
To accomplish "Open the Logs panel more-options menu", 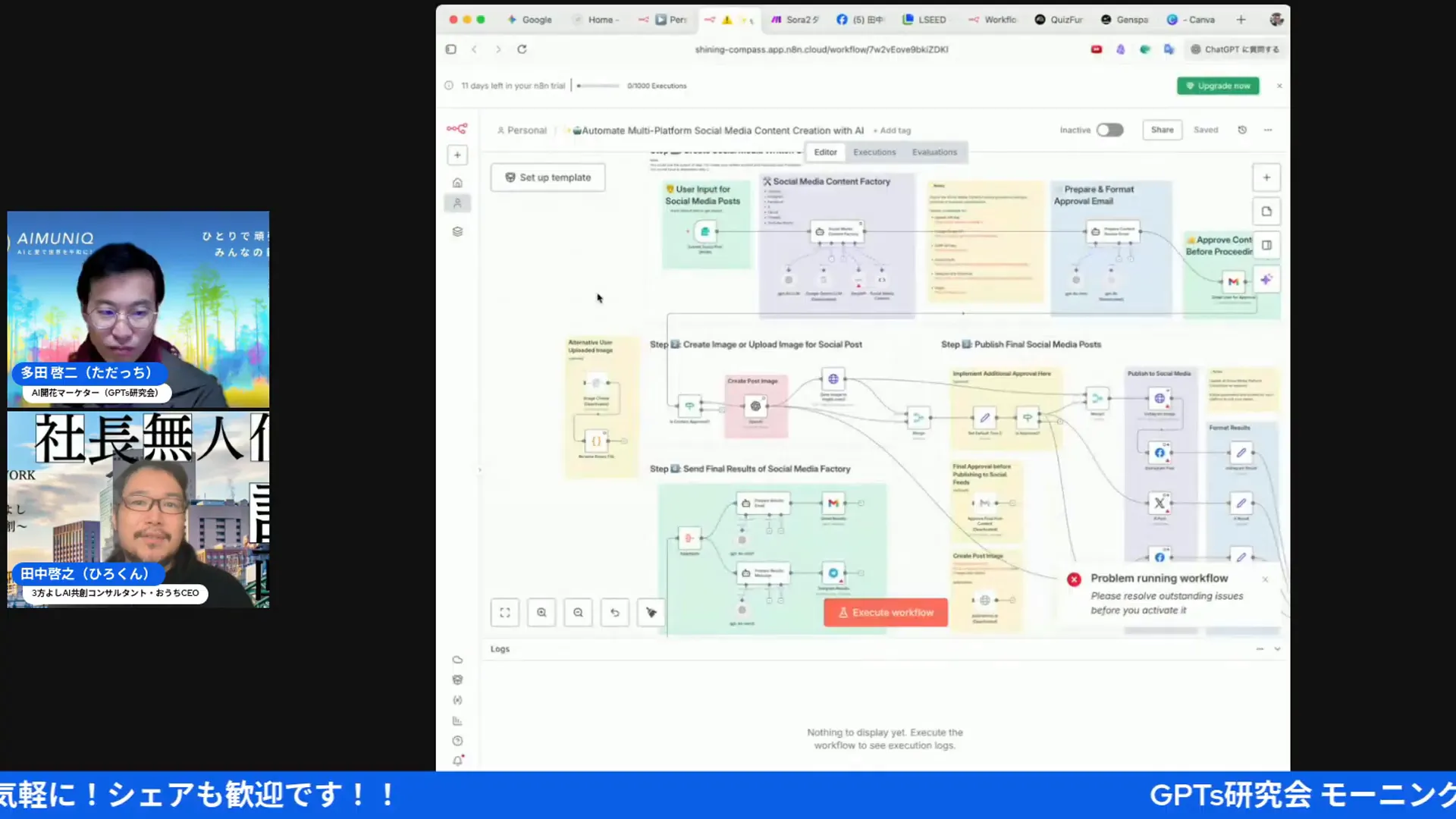I will [1260, 649].
